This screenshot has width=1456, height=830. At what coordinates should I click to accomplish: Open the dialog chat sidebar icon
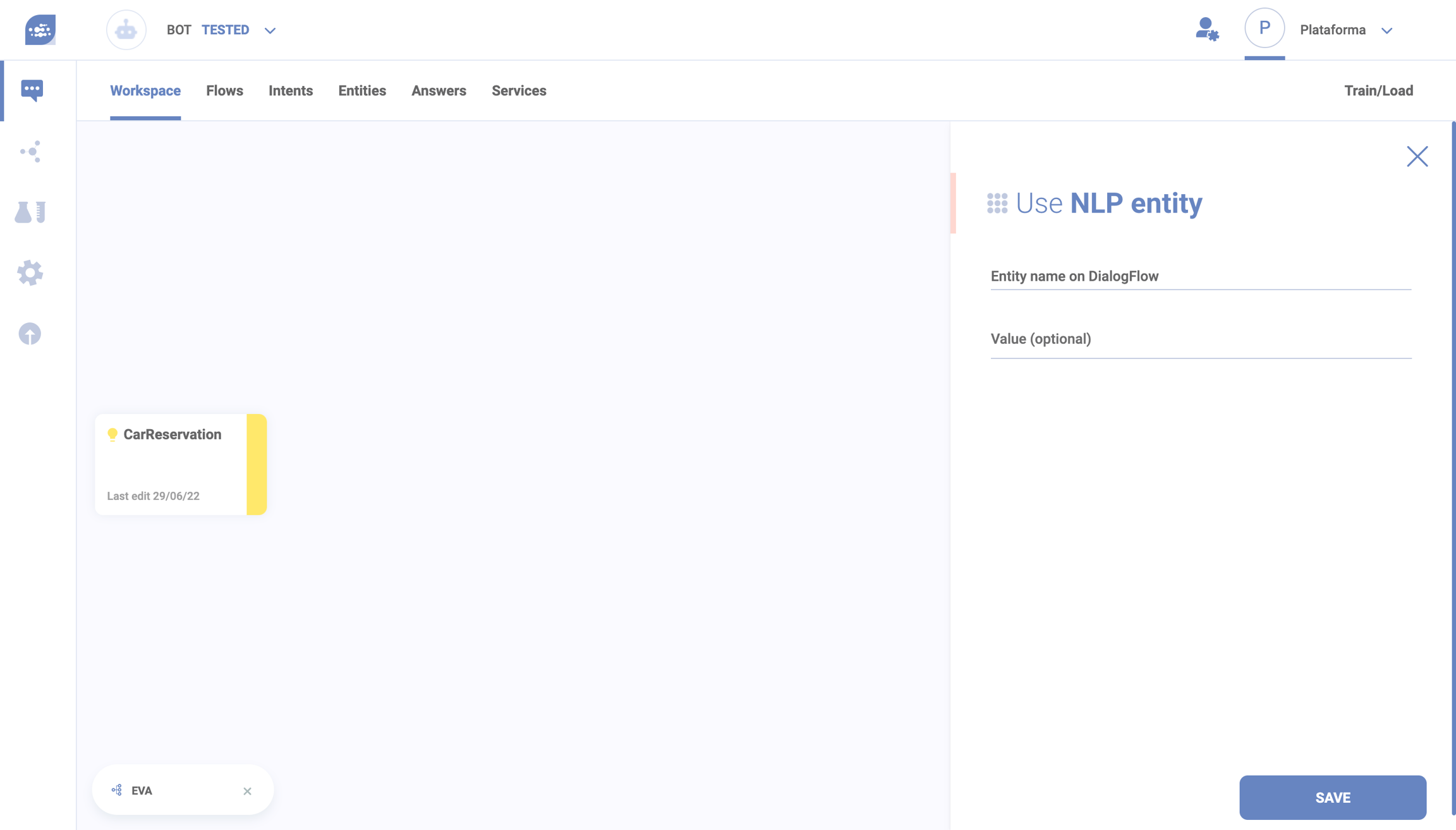(x=32, y=90)
